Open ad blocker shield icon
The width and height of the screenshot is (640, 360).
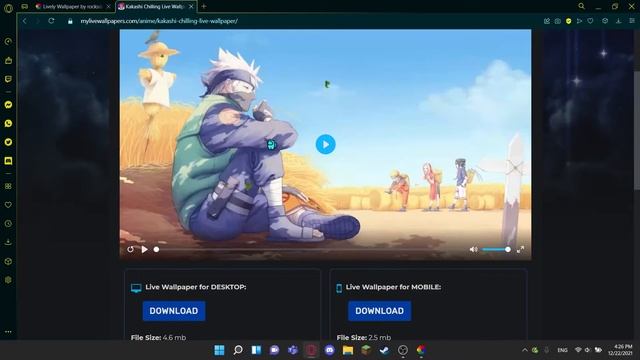click(569, 21)
